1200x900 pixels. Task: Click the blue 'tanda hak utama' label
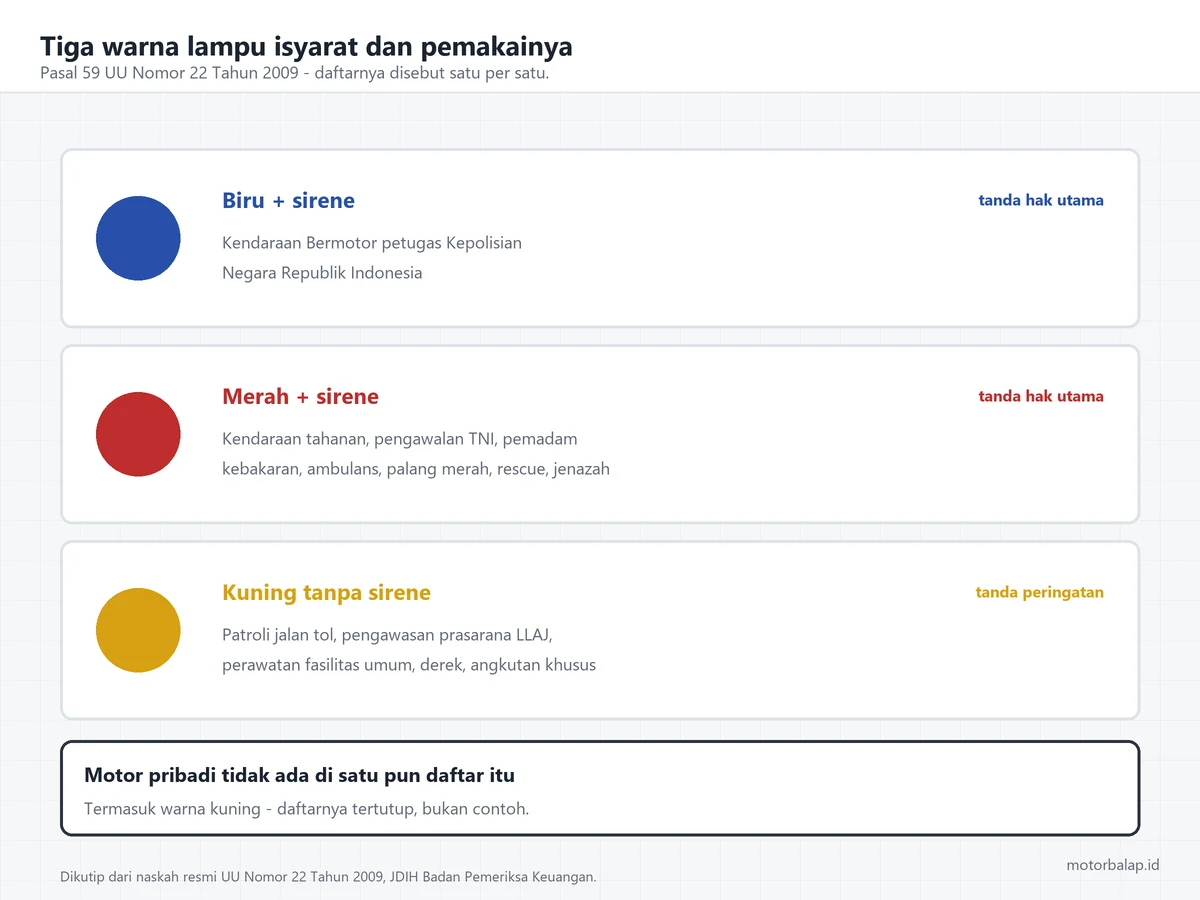click(1041, 200)
